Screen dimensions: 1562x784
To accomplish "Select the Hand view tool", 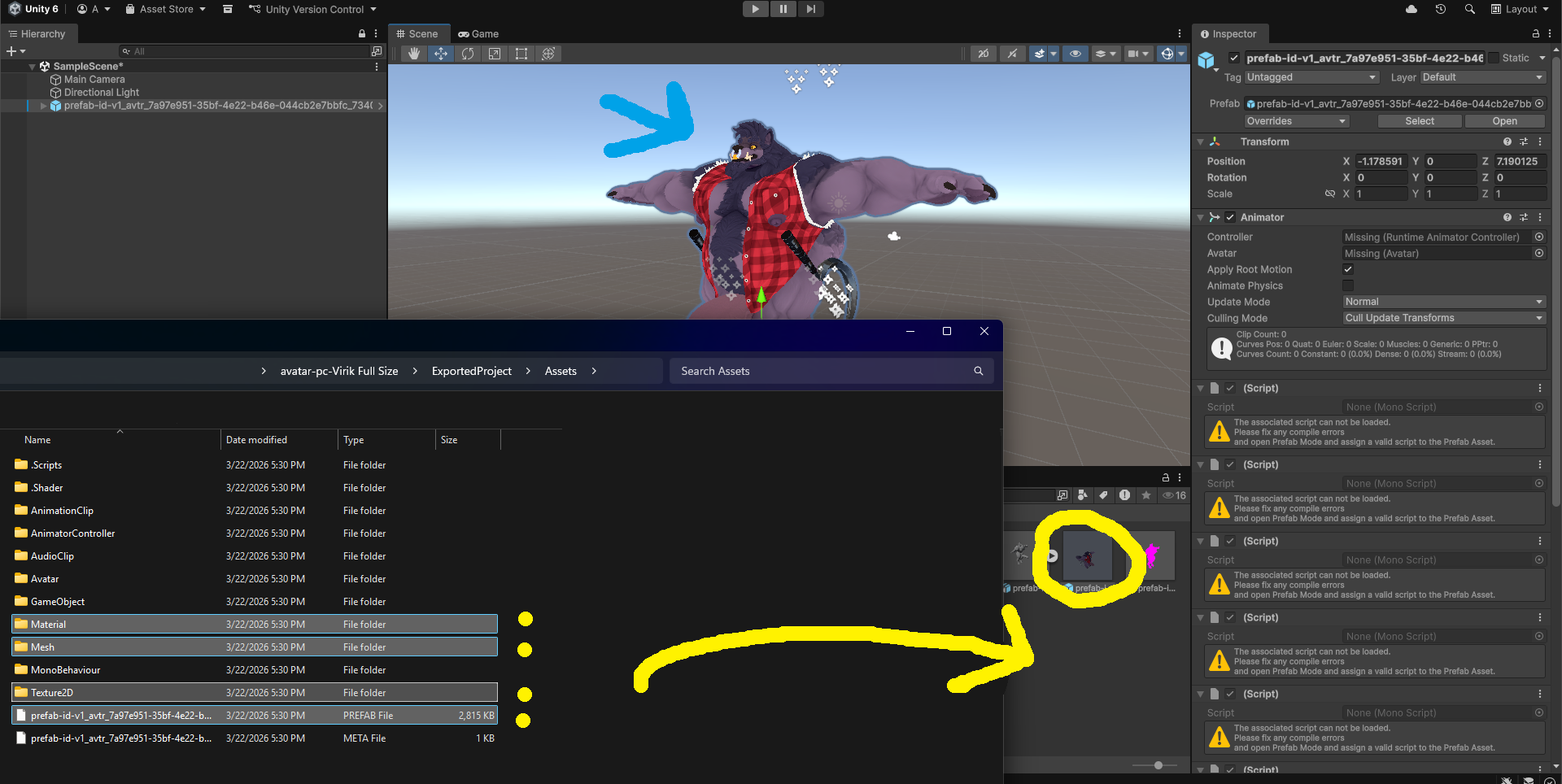I will coord(414,54).
